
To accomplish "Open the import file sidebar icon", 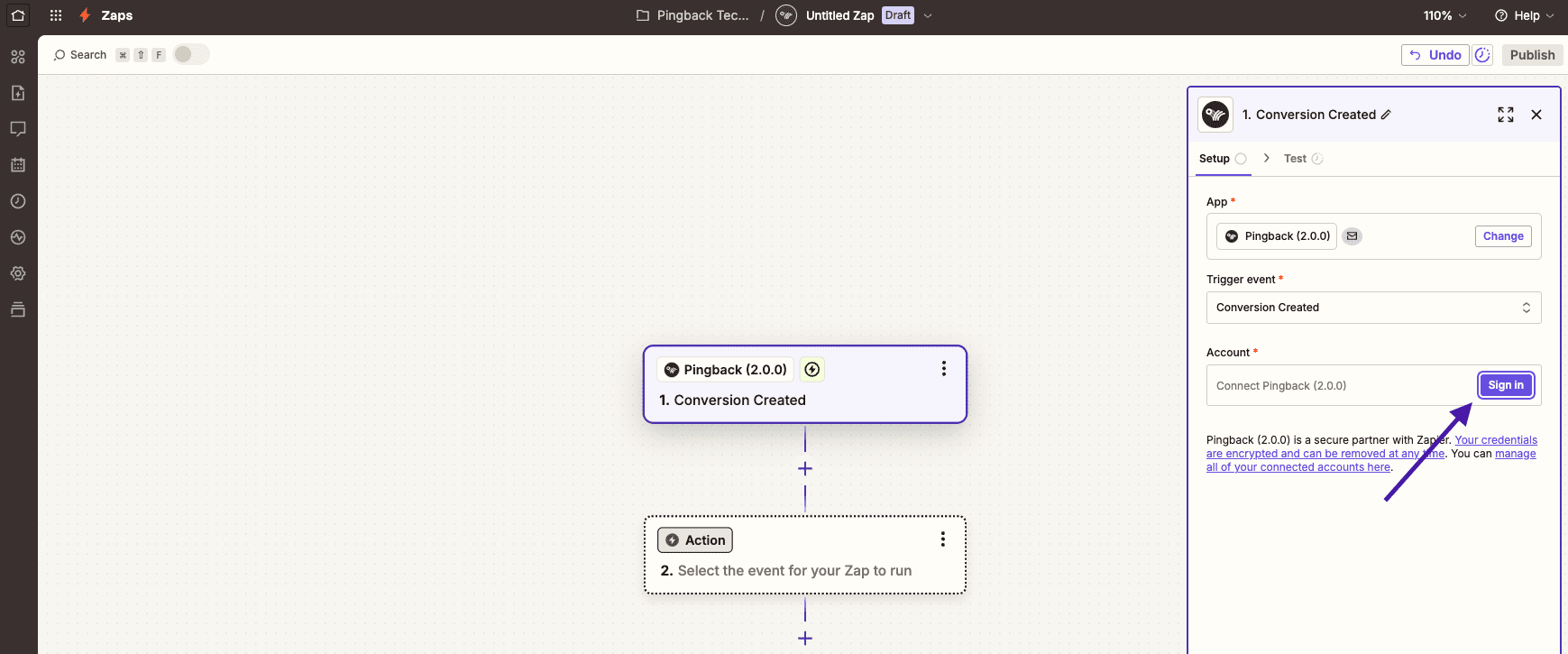I will click(x=18, y=93).
